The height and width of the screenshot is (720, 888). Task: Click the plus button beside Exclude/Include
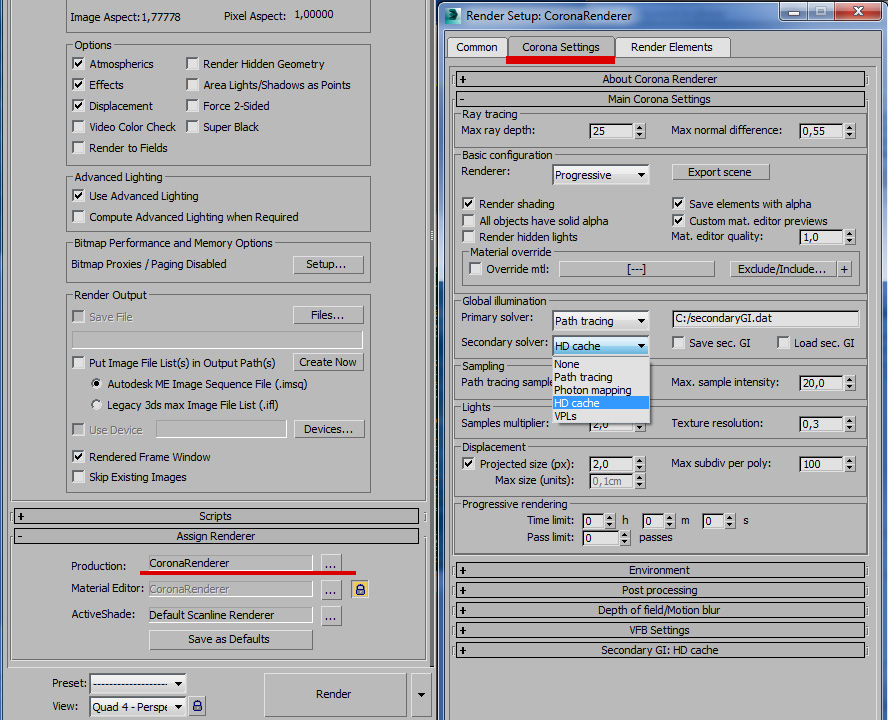845,269
